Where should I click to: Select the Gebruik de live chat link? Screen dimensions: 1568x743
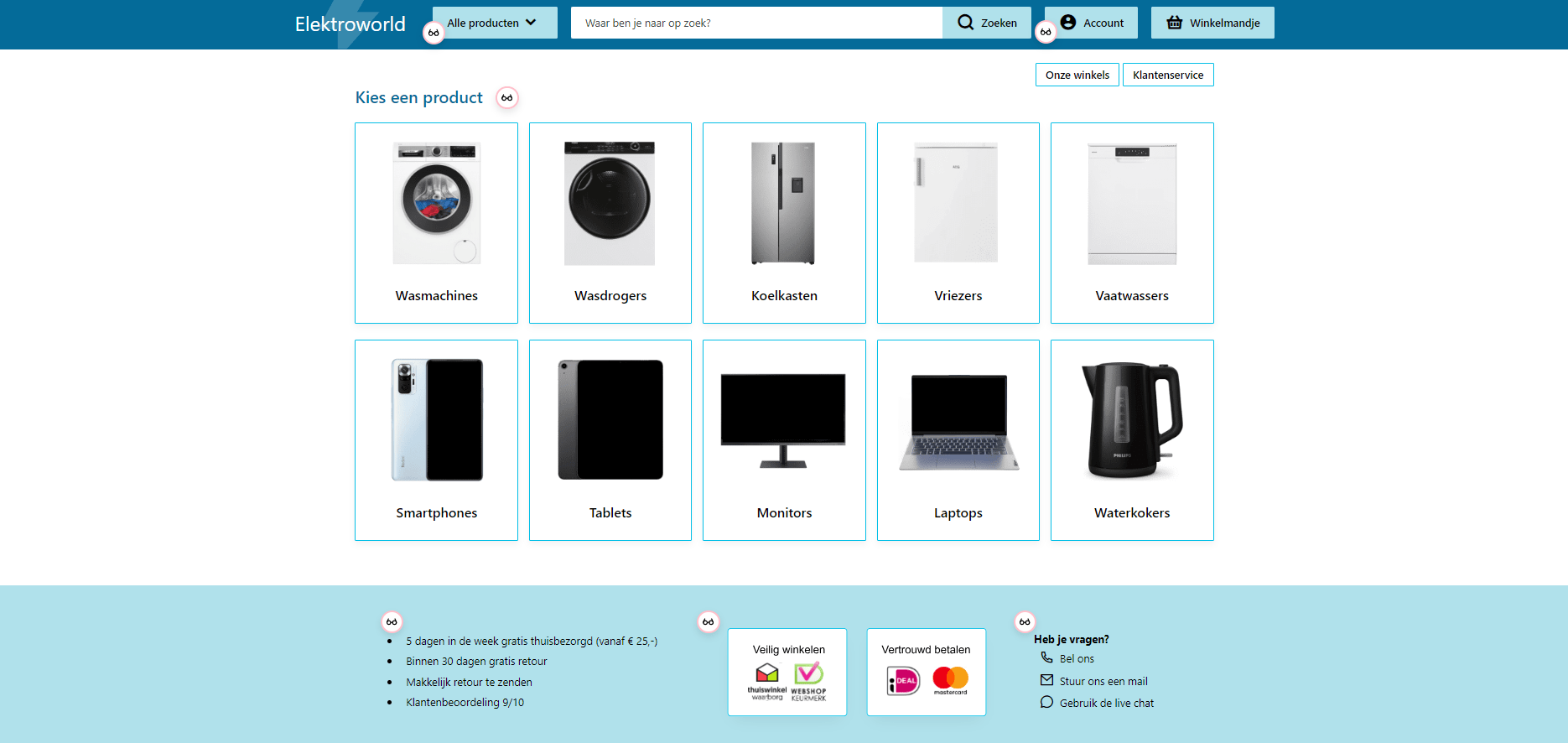coord(1106,703)
